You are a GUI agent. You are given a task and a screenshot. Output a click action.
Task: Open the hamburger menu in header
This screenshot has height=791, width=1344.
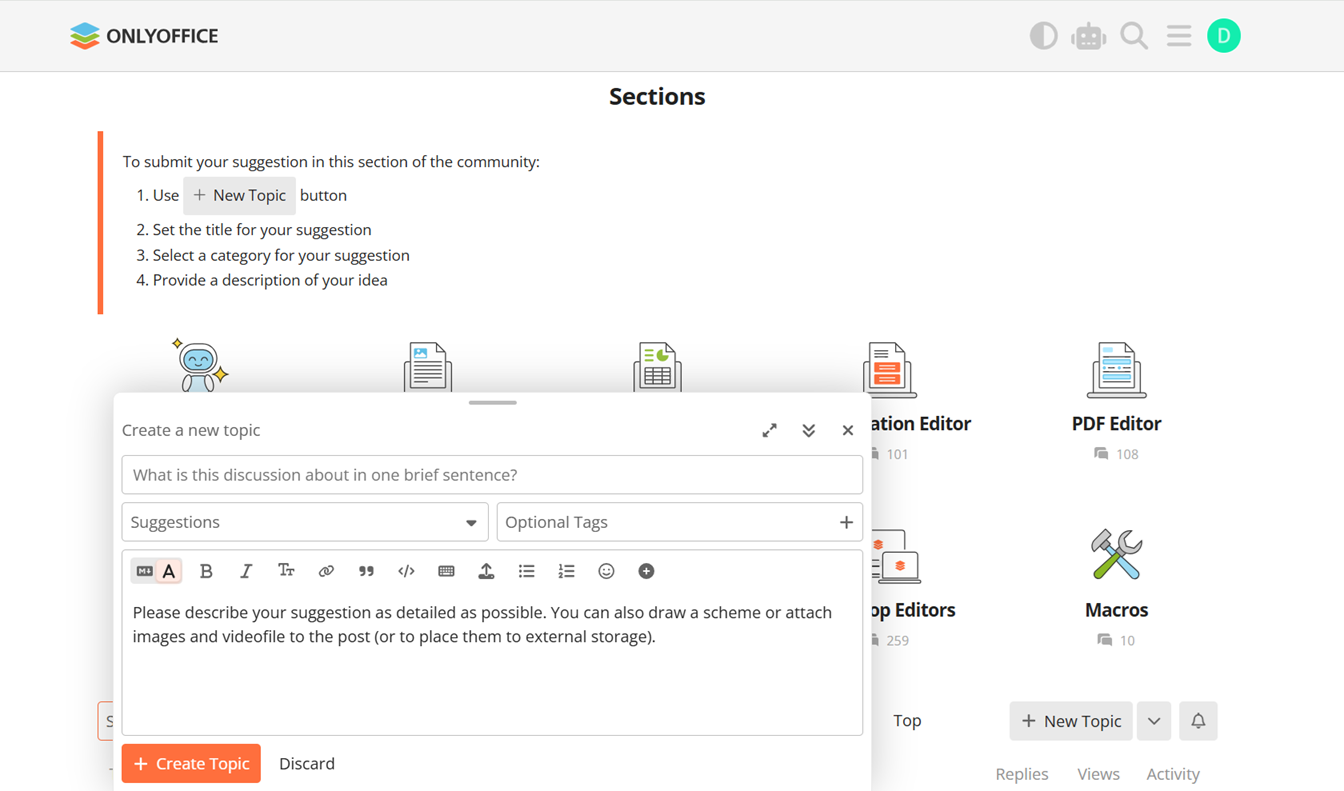[x=1179, y=36]
